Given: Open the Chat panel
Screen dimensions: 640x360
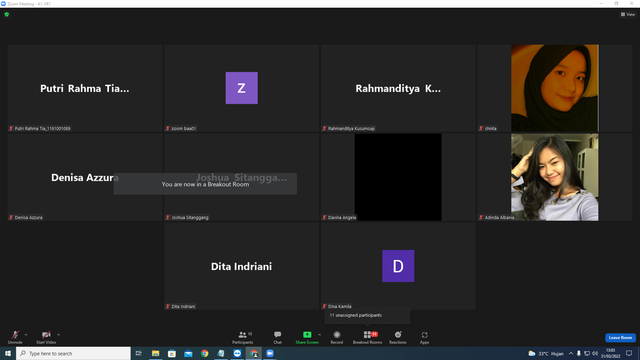Looking at the screenshot, I should [278, 337].
